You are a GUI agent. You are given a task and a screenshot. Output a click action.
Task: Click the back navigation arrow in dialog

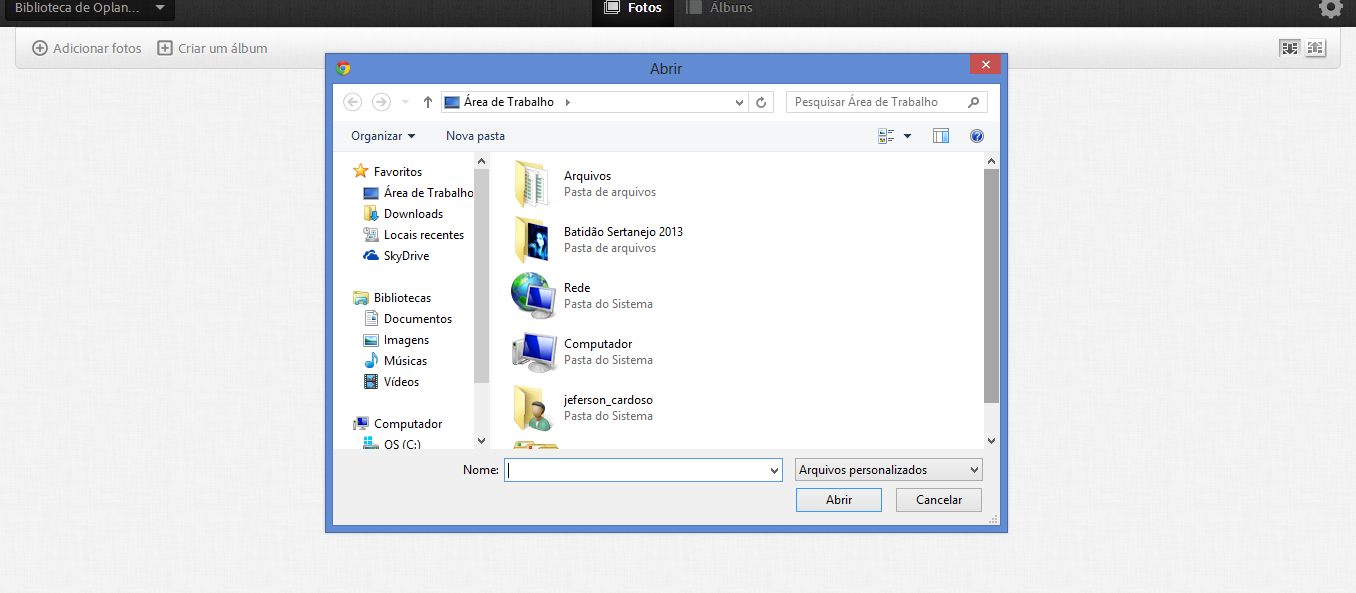pos(352,102)
